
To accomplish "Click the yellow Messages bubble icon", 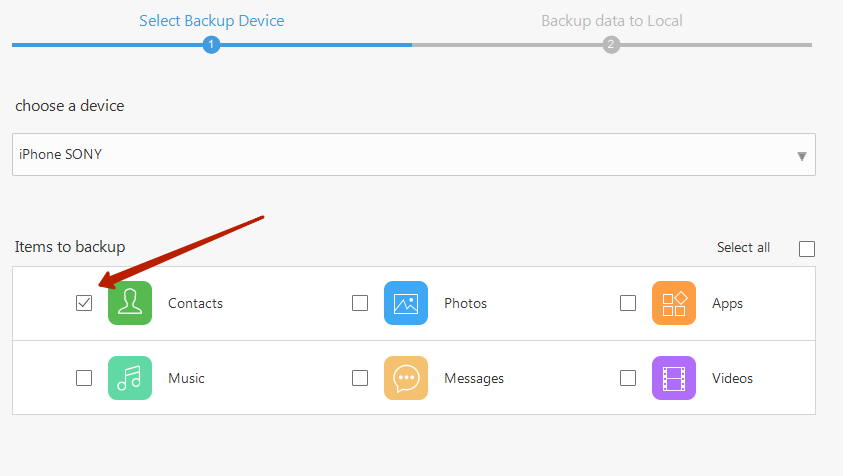I will (406, 378).
